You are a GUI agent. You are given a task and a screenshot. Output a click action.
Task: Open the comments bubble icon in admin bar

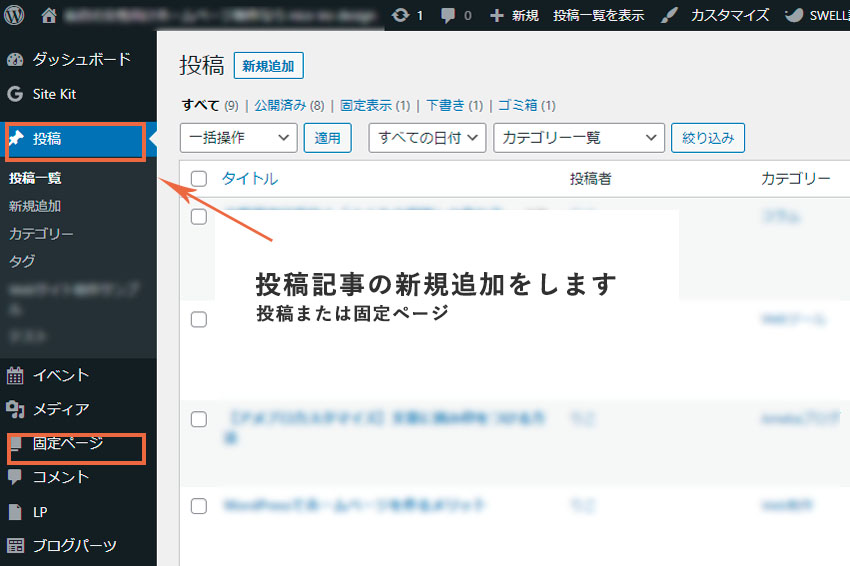click(448, 15)
